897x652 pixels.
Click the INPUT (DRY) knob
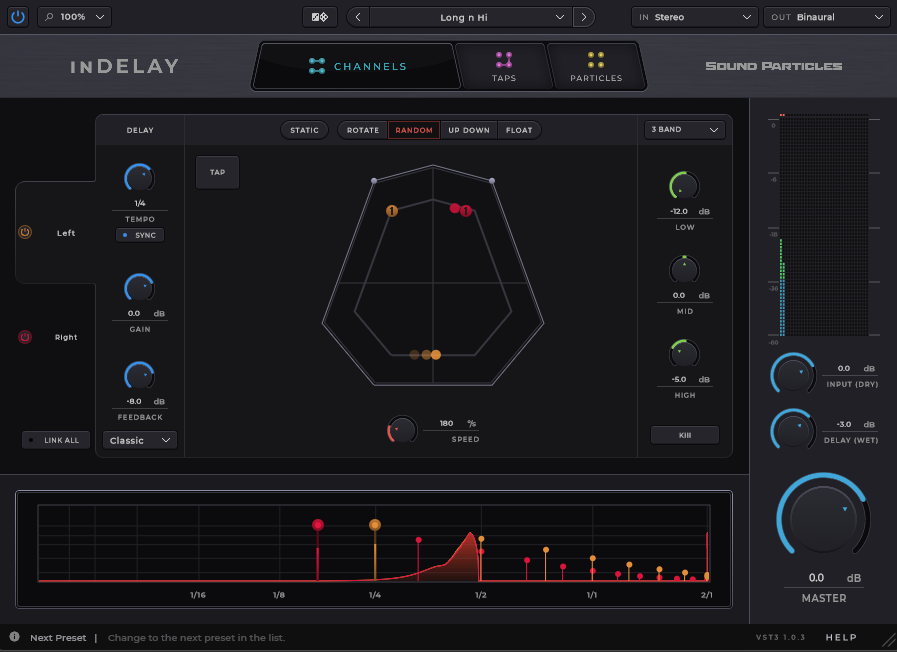click(x=793, y=374)
